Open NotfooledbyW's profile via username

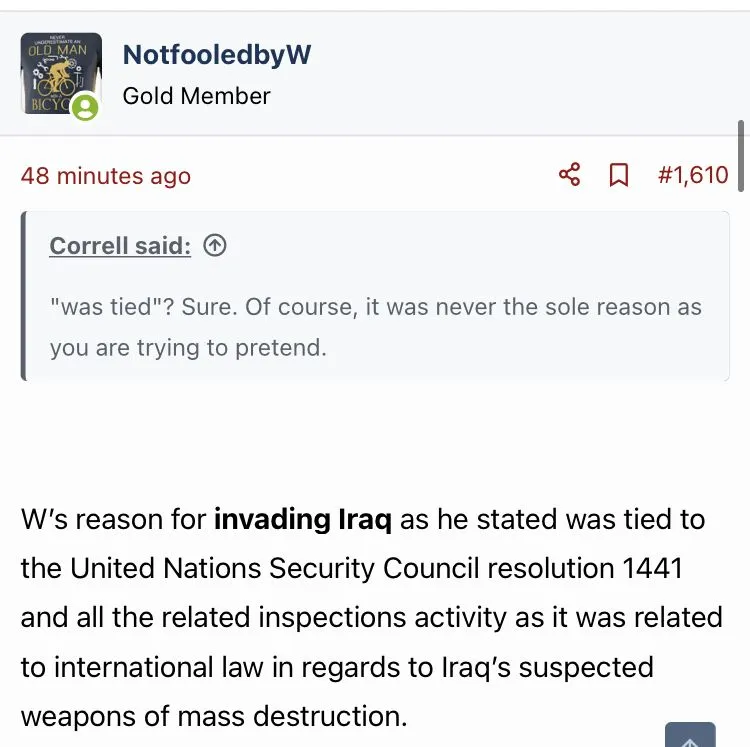click(x=216, y=55)
